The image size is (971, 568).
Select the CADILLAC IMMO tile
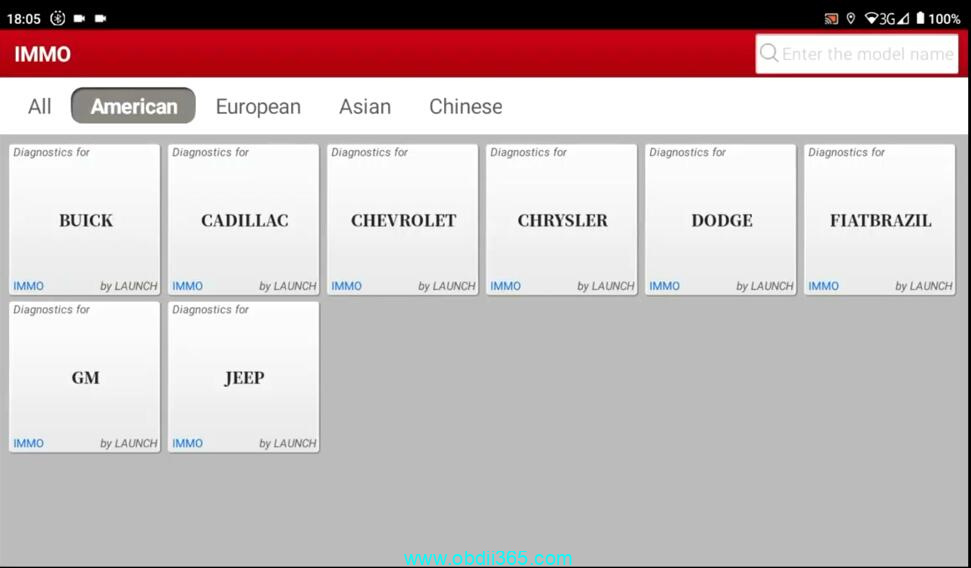[244, 220]
